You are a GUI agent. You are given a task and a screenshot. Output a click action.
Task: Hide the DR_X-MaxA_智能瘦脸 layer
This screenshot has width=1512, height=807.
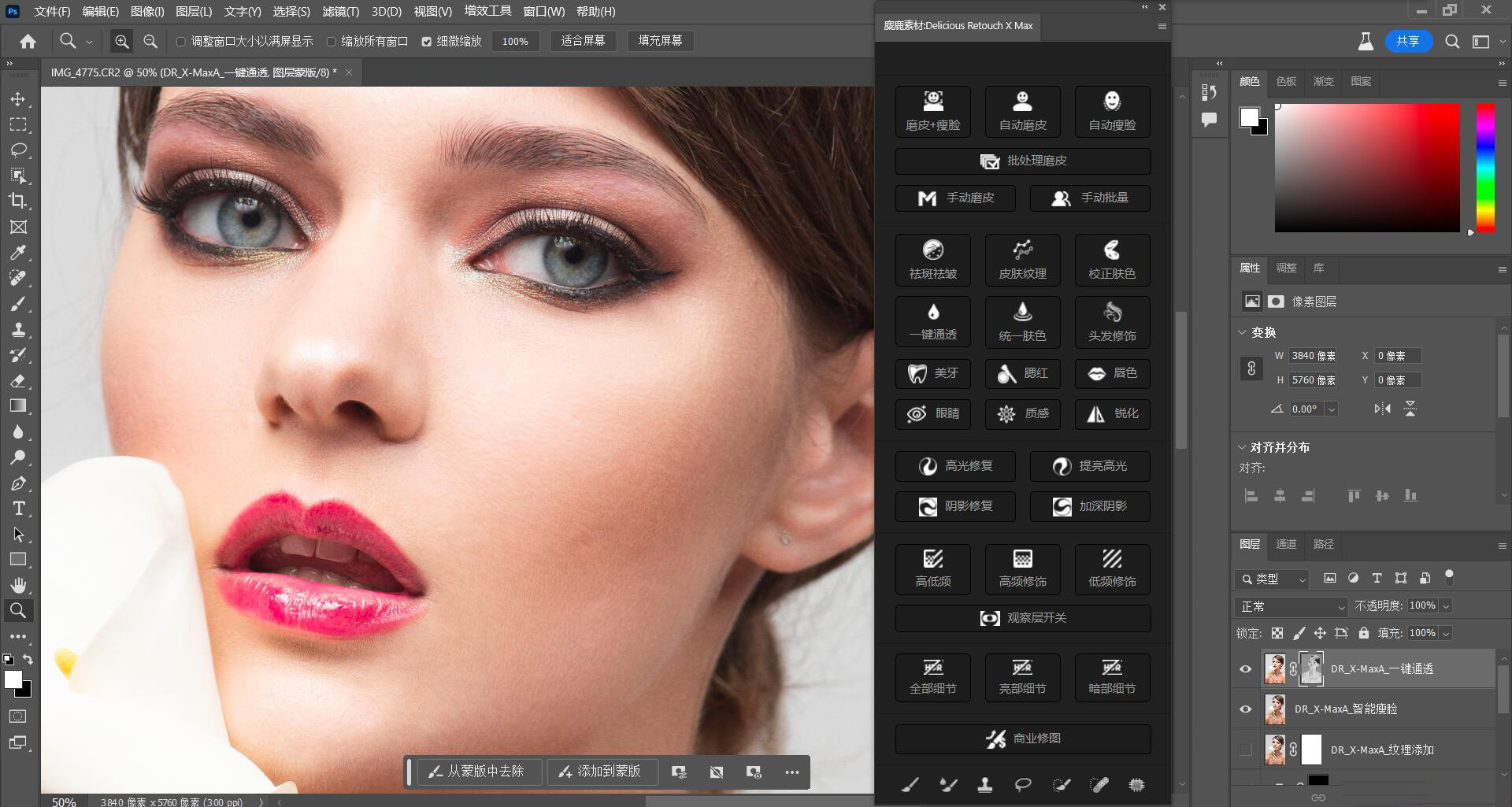click(x=1245, y=709)
